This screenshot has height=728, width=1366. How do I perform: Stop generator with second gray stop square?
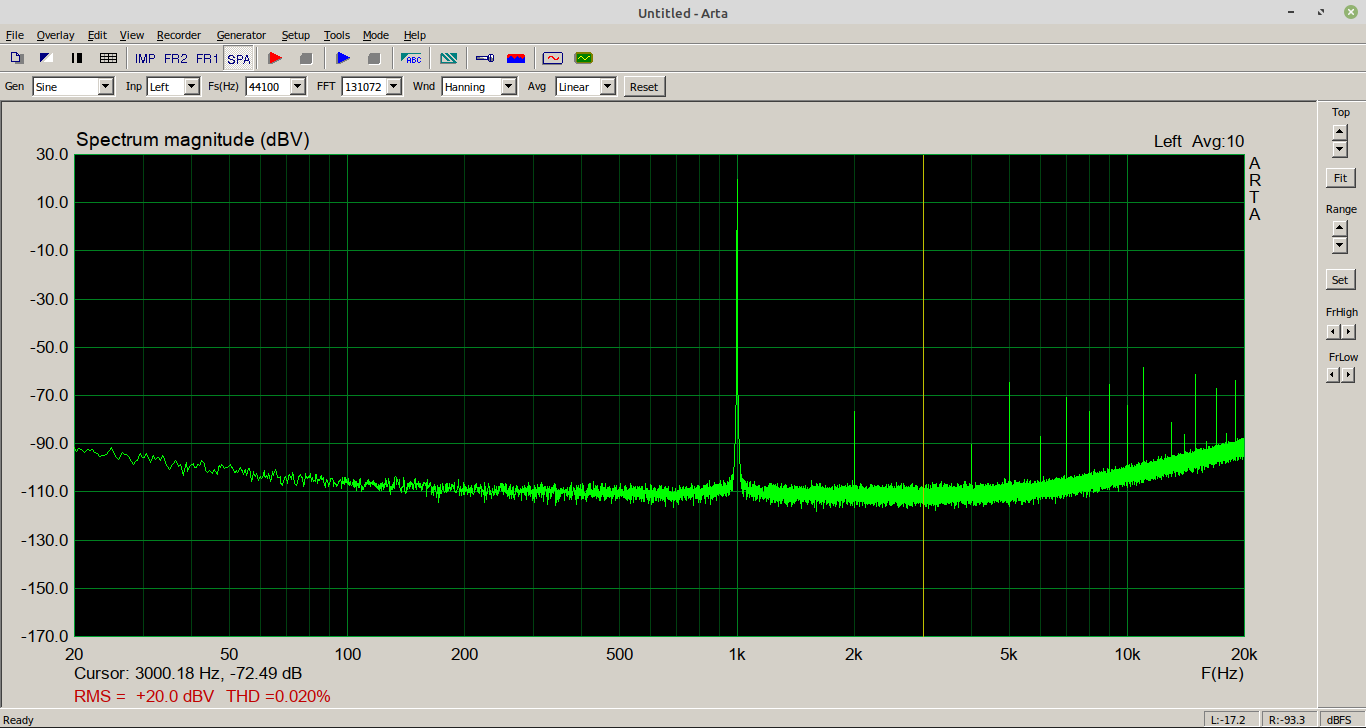pyautogui.click(x=374, y=58)
